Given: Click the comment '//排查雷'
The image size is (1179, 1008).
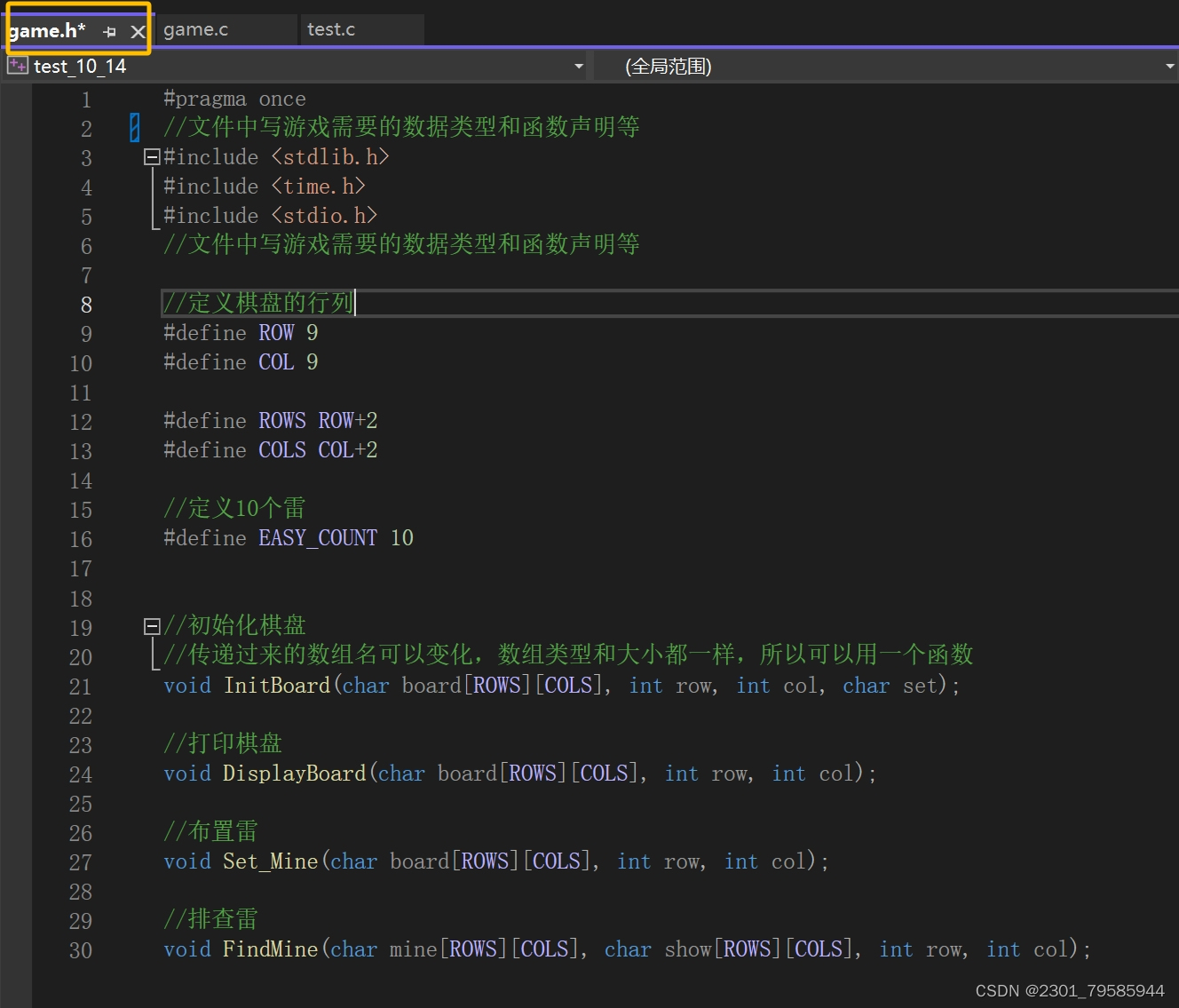Looking at the screenshot, I should pos(210,918).
